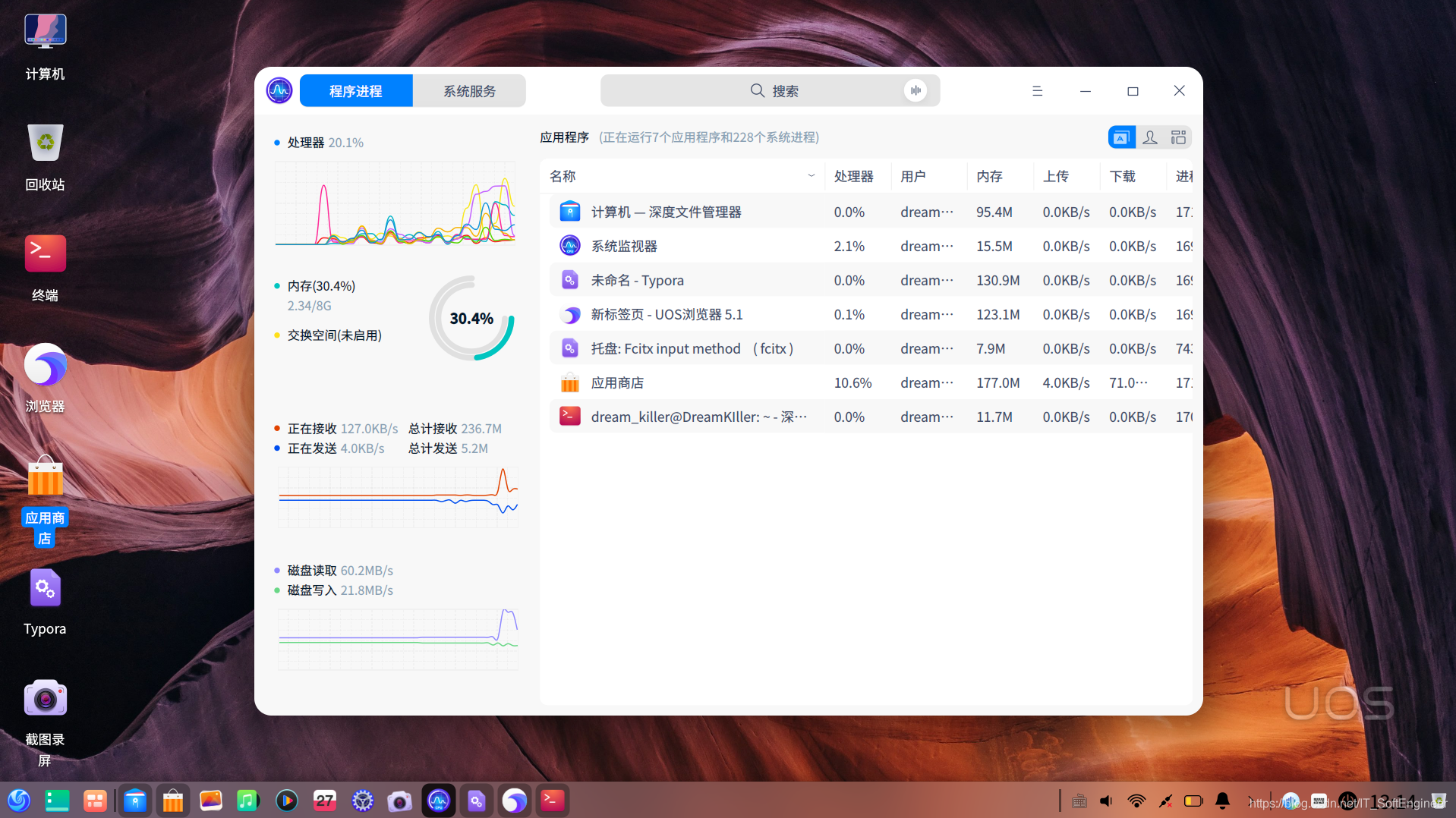
Task: Open control center gear in dock
Action: click(363, 801)
